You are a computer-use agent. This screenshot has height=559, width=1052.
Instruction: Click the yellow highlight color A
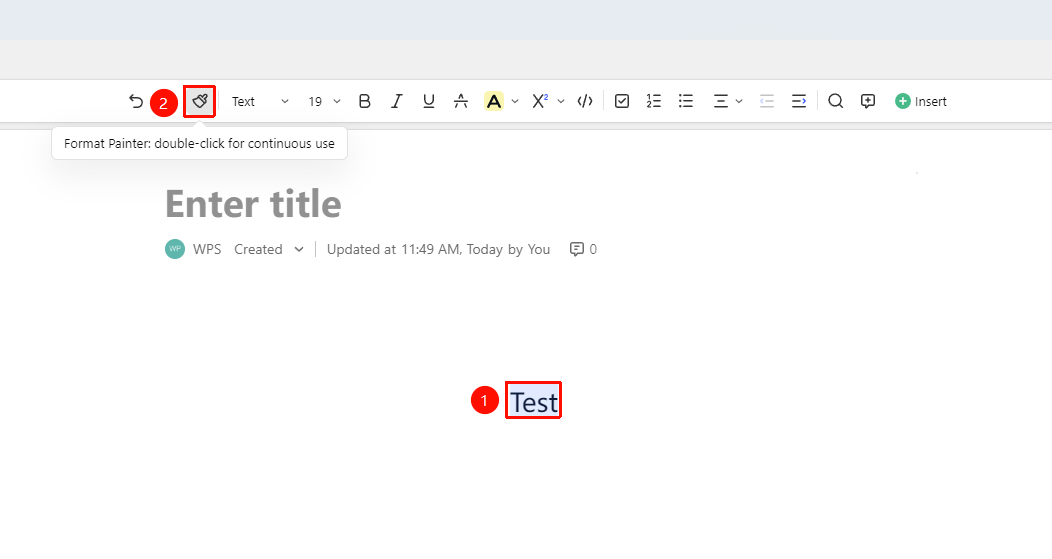click(x=494, y=101)
